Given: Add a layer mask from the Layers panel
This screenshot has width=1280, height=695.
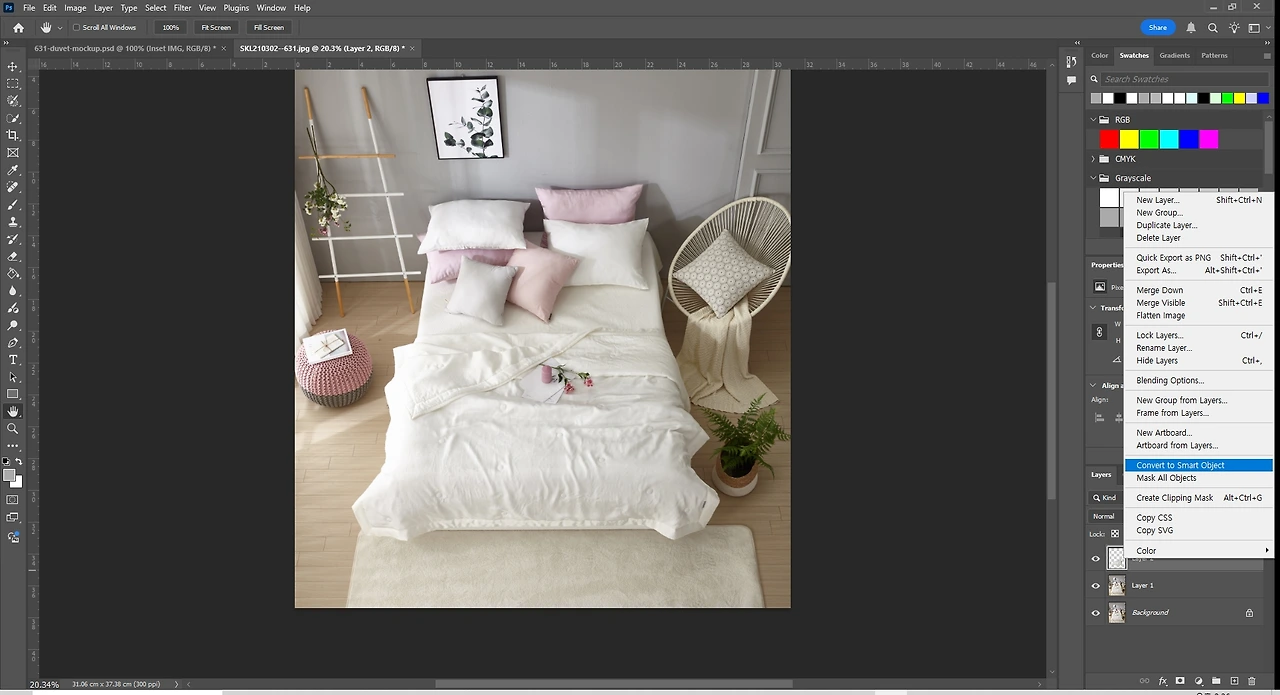Looking at the screenshot, I should point(1180,681).
